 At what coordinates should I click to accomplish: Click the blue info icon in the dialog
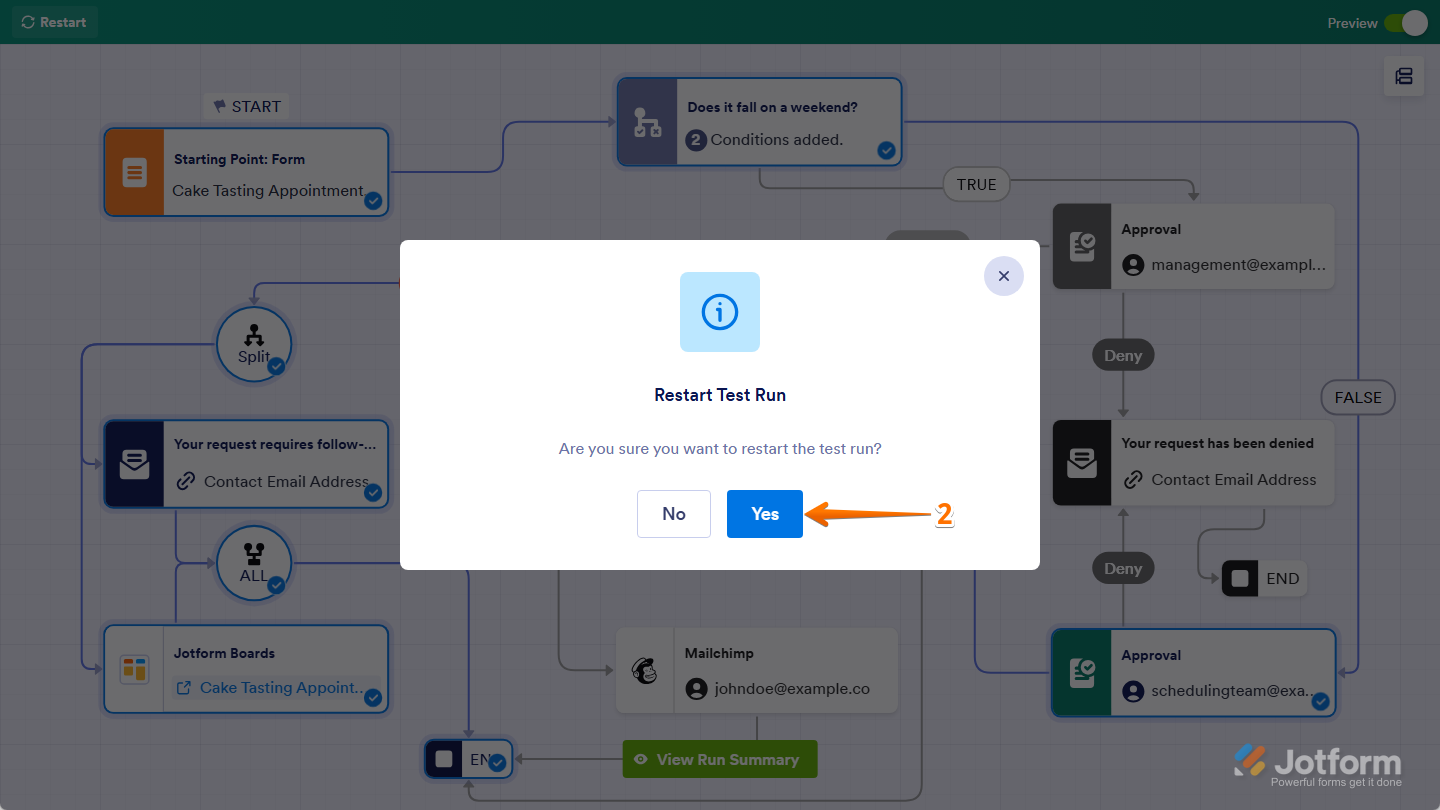tap(720, 312)
